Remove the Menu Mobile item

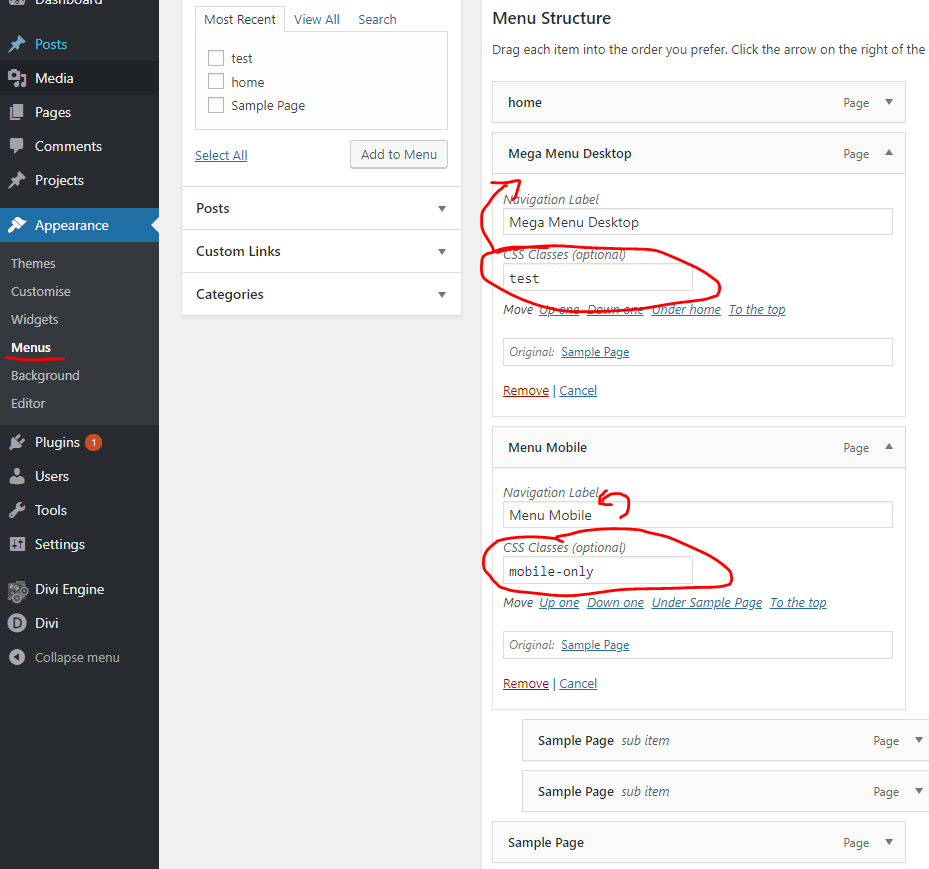coord(526,684)
